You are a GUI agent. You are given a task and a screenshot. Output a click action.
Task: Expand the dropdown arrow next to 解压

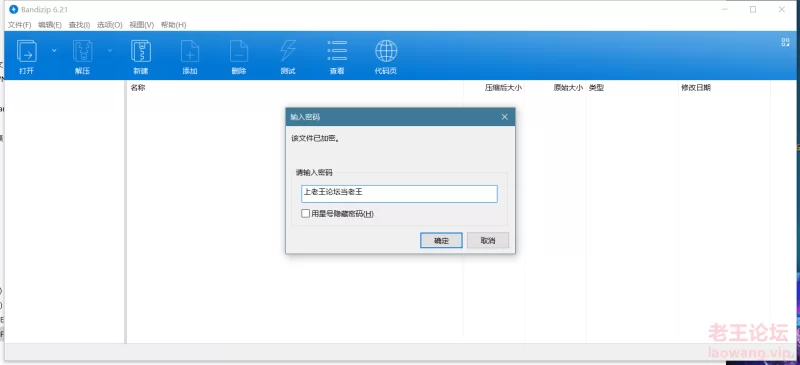[x=110, y=51]
